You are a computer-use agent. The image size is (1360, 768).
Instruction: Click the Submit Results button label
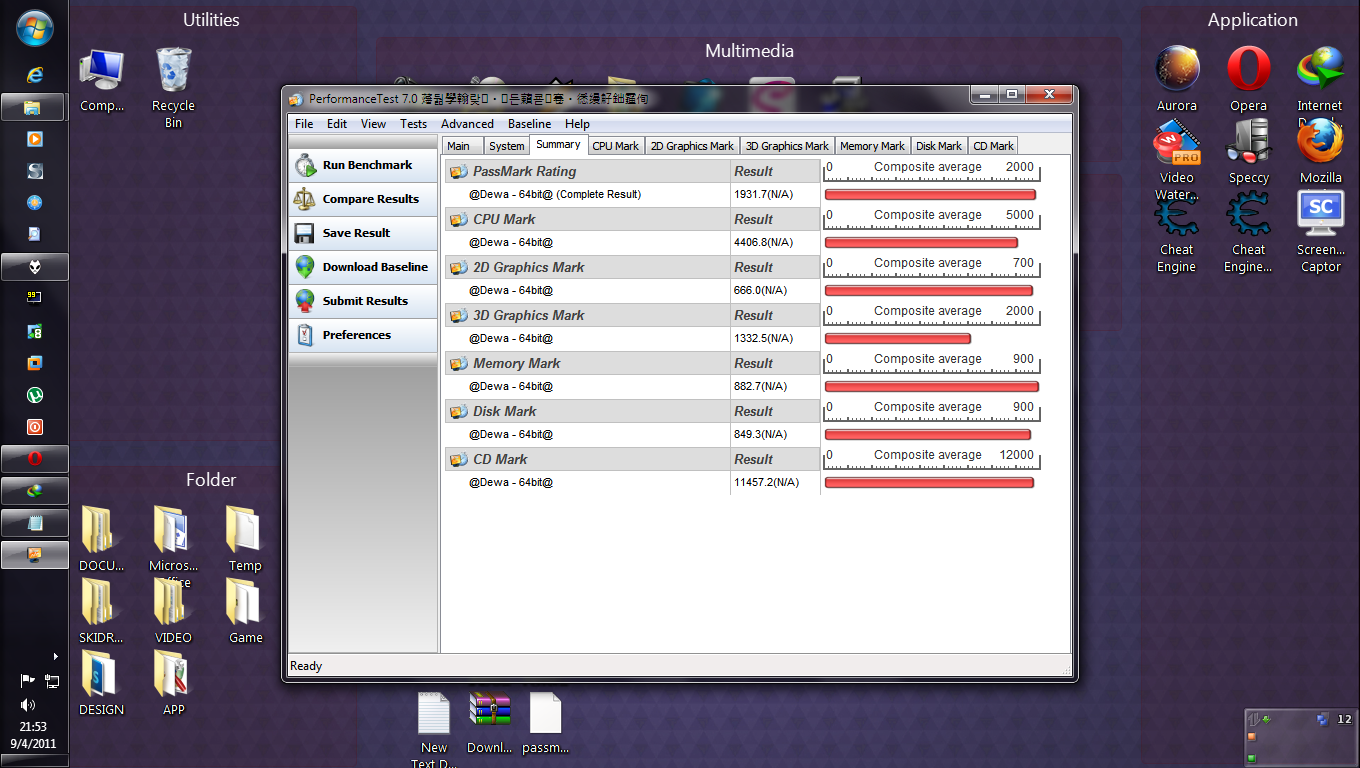[365, 301]
